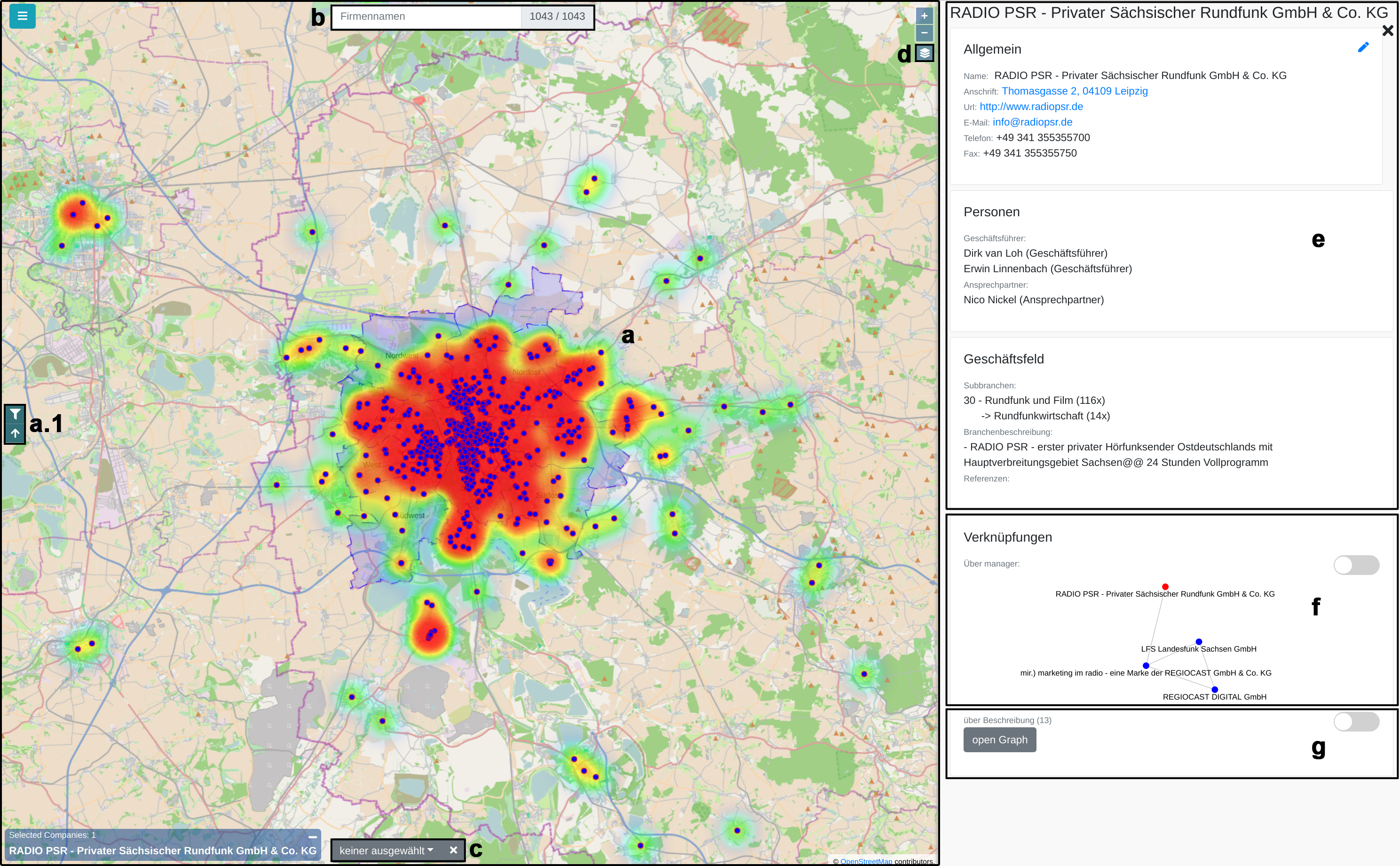Edit Allgemein info with pencil icon
The width and height of the screenshot is (1400, 866).
(1363, 47)
